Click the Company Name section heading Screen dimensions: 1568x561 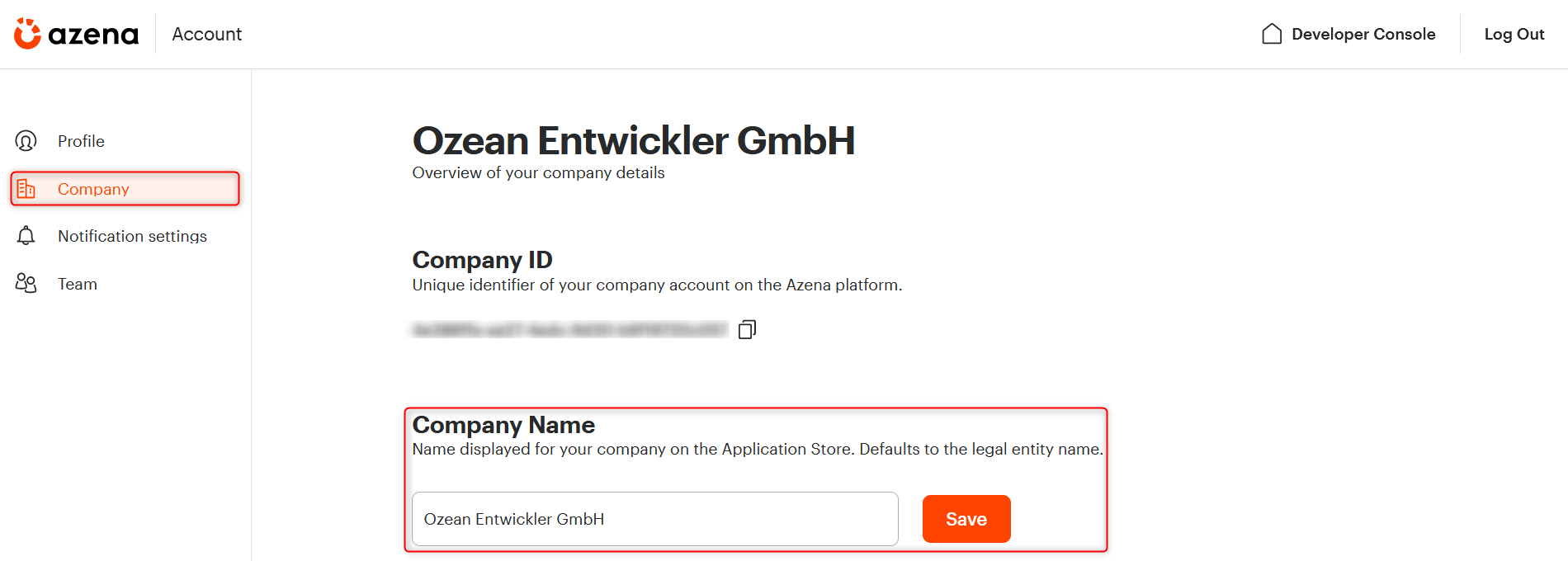tap(503, 425)
